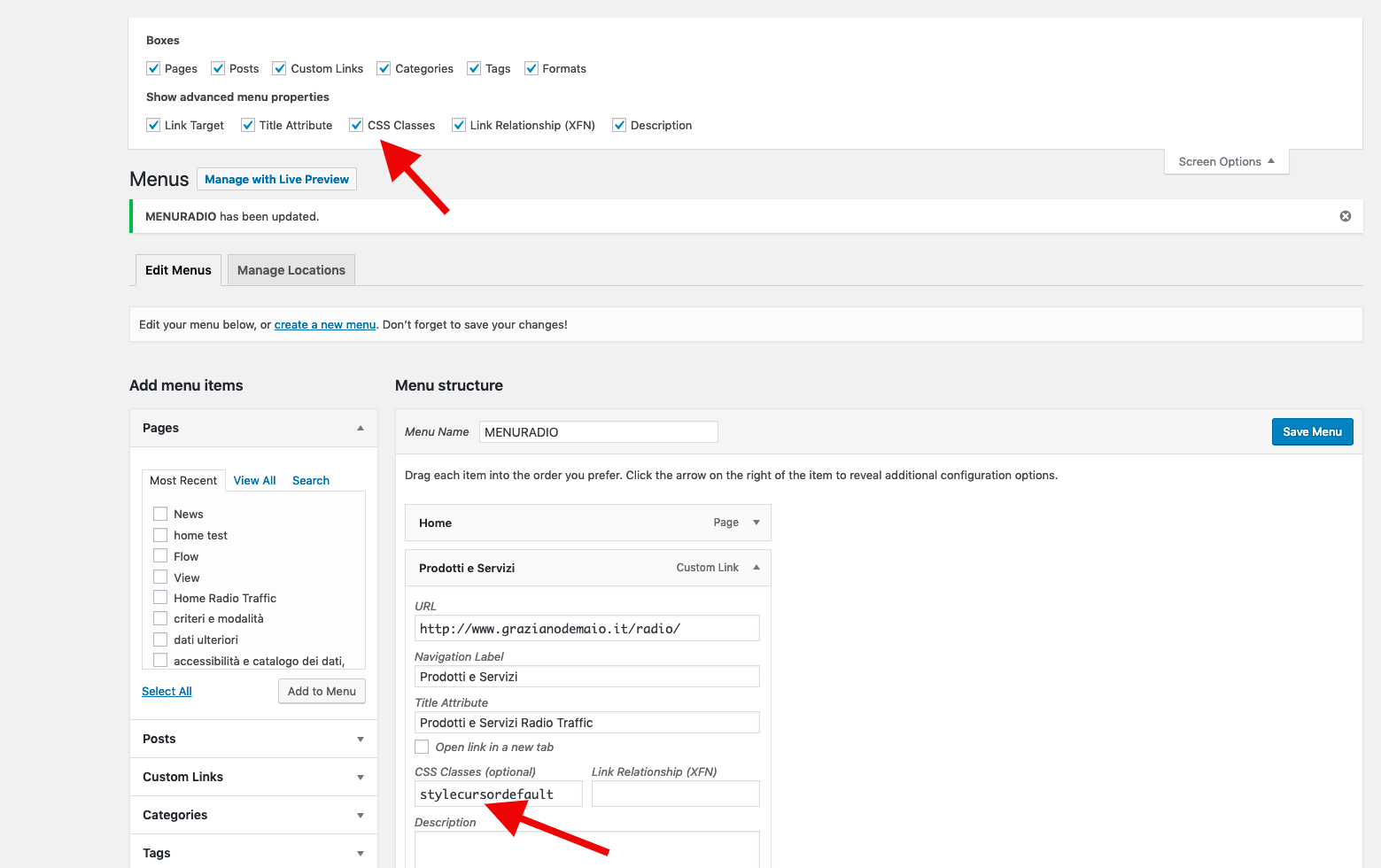Collapse the Screen Options panel

coord(1226,161)
